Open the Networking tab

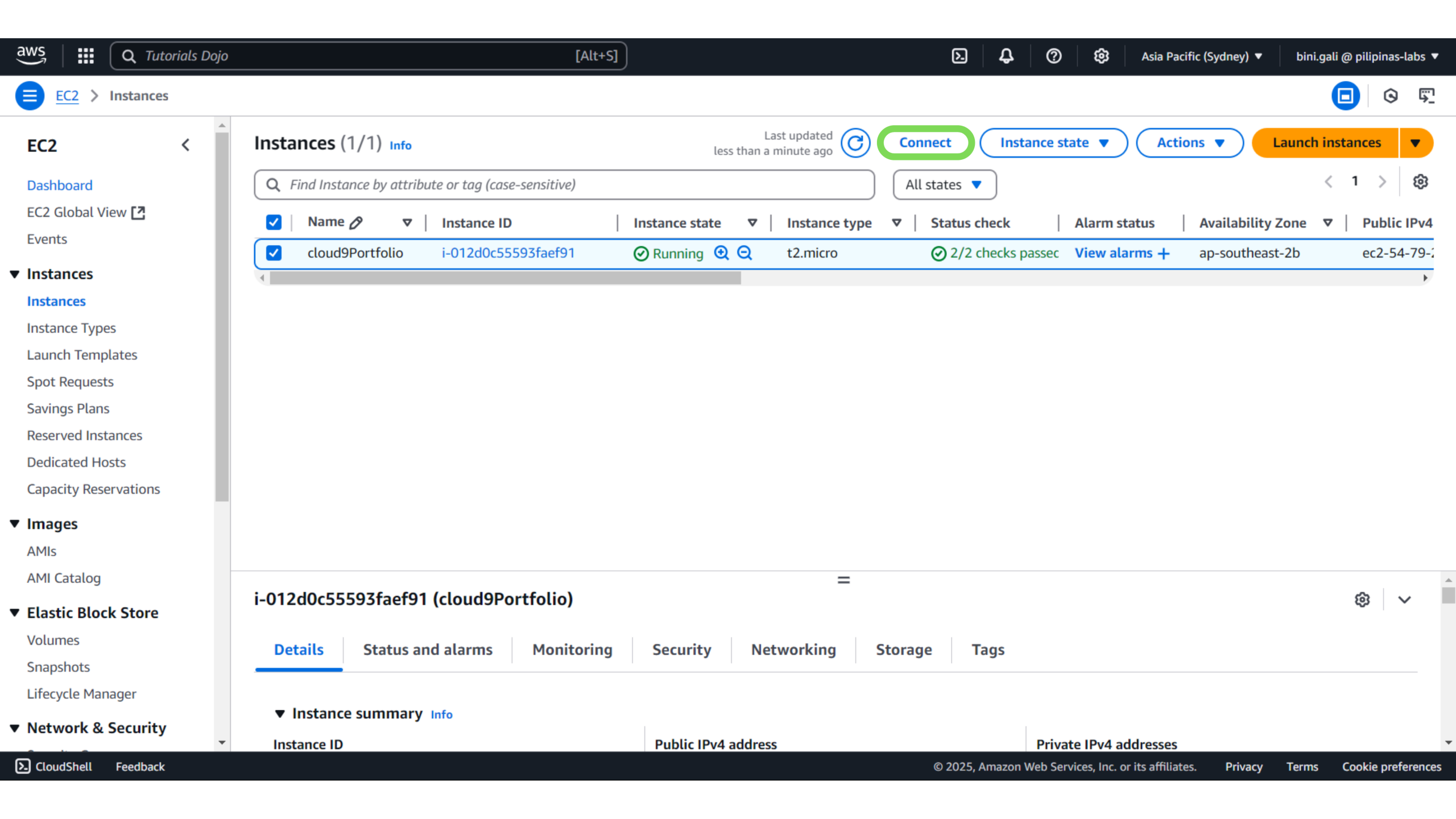point(793,650)
